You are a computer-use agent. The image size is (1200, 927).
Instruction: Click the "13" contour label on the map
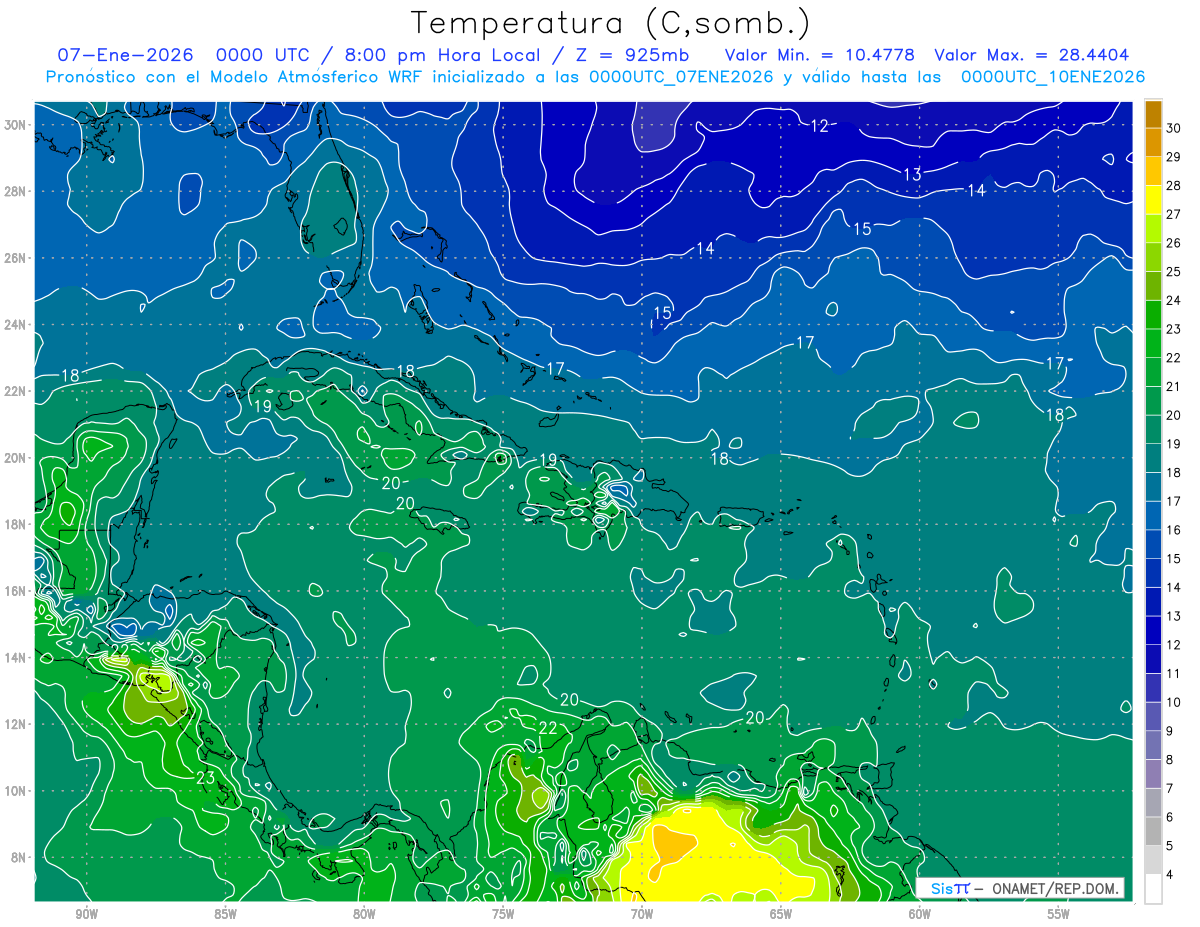click(x=912, y=174)
